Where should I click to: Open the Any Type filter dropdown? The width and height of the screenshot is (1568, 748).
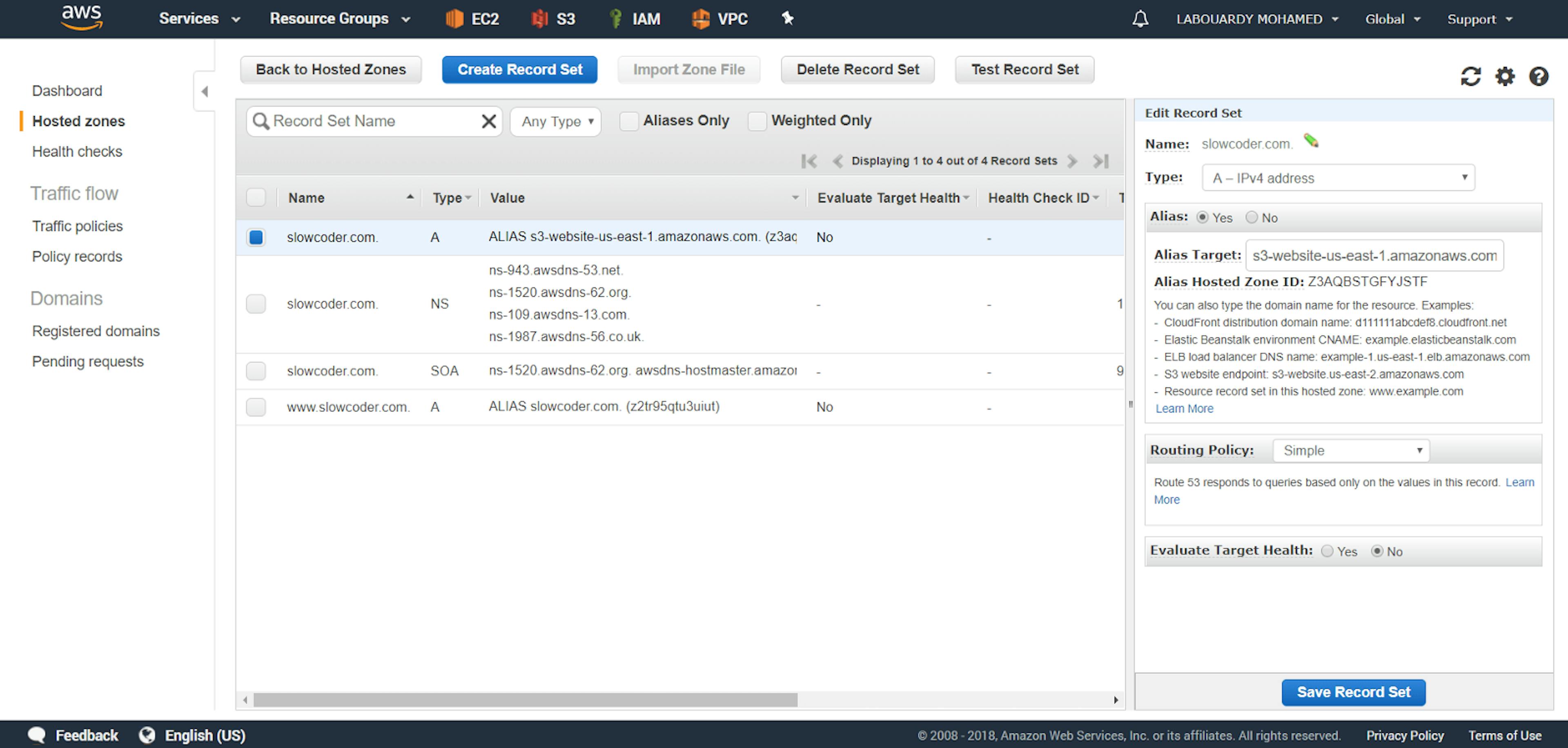556,121
